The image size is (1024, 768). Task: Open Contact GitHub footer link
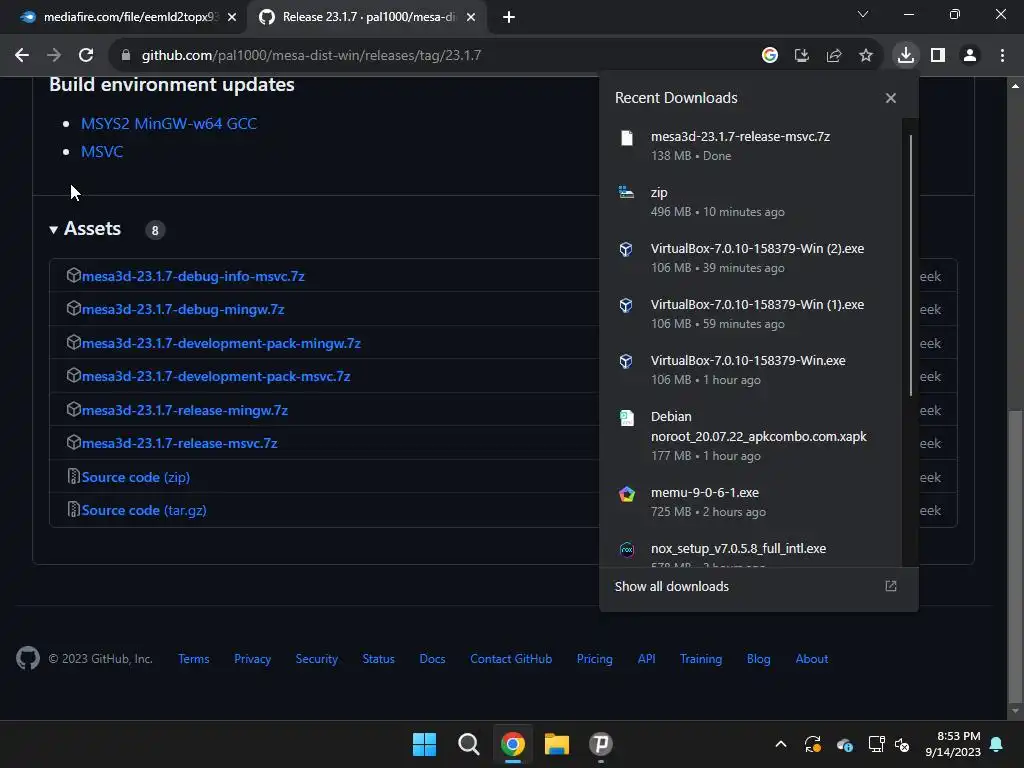511,659
